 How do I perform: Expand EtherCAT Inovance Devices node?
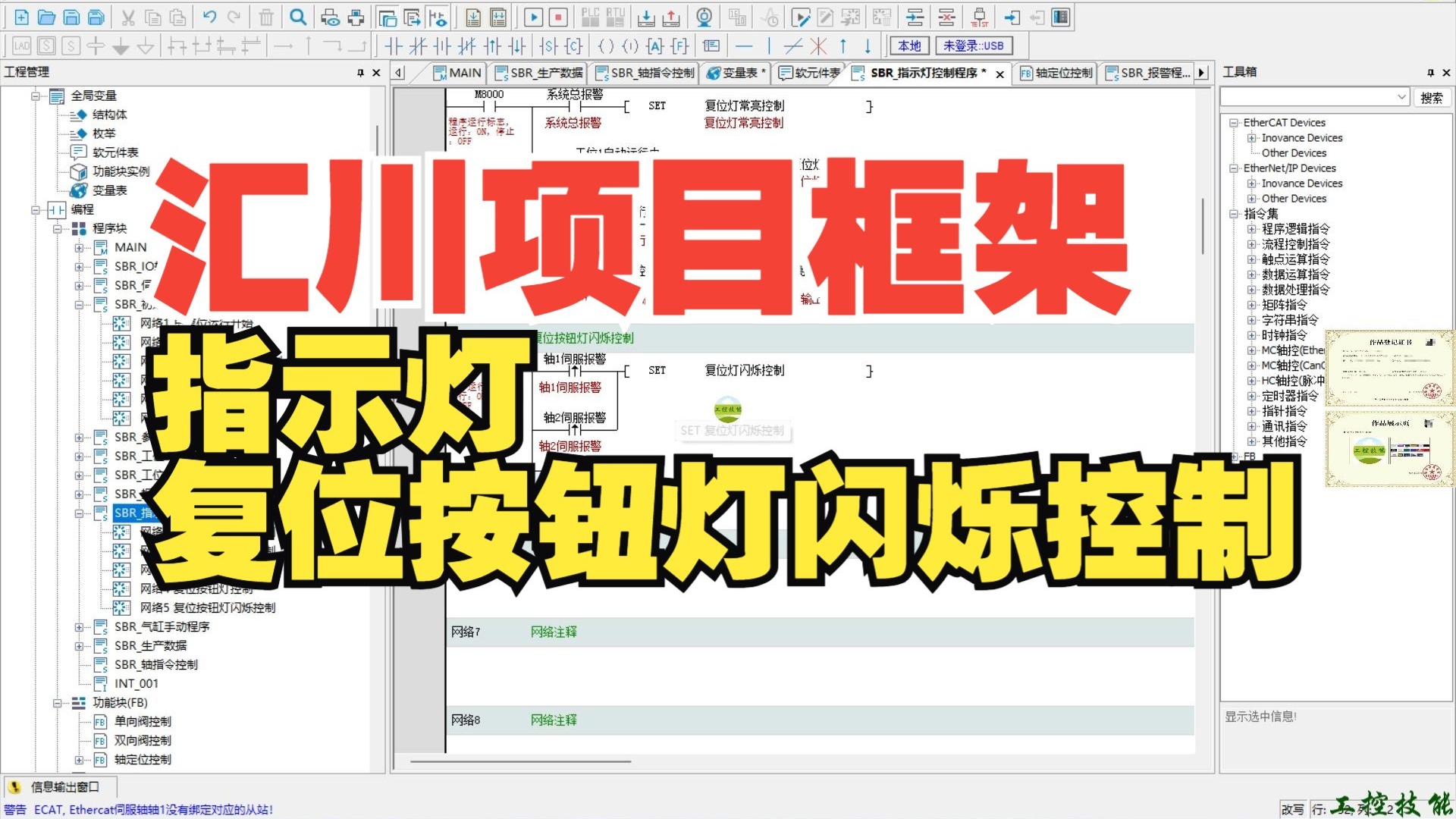coord(1251,138)
